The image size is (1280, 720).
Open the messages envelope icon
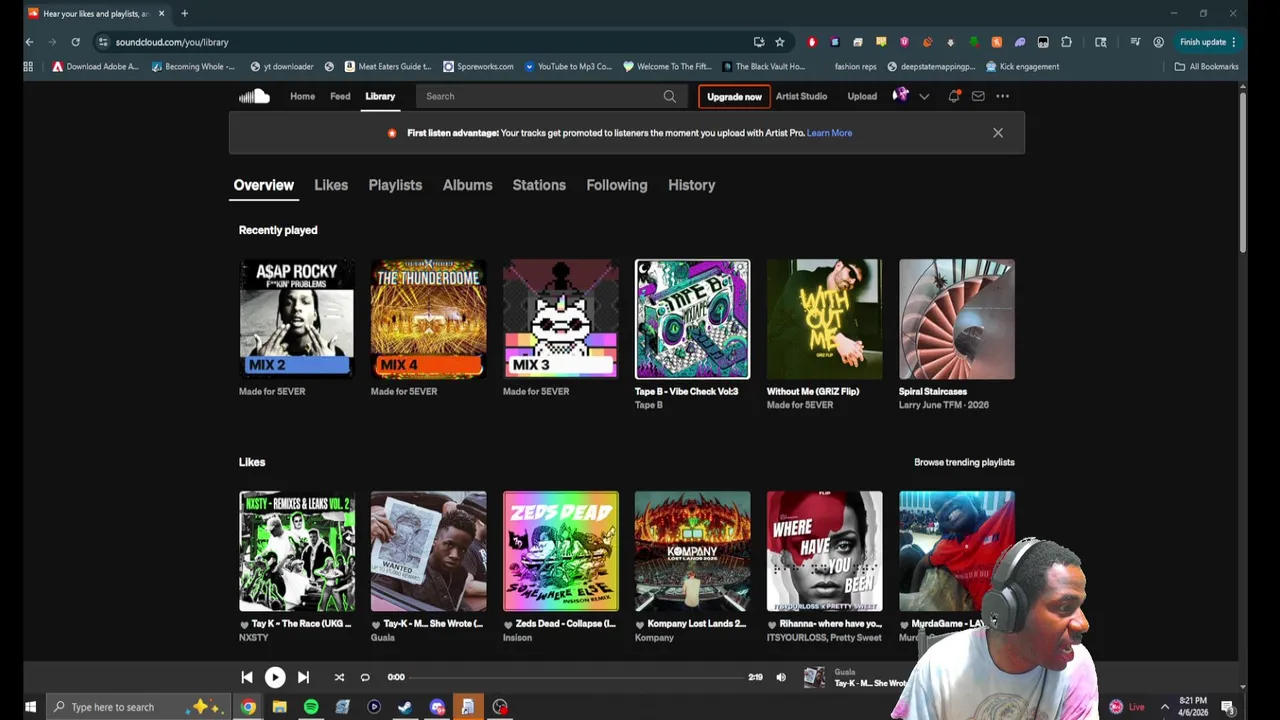point(978,96)
